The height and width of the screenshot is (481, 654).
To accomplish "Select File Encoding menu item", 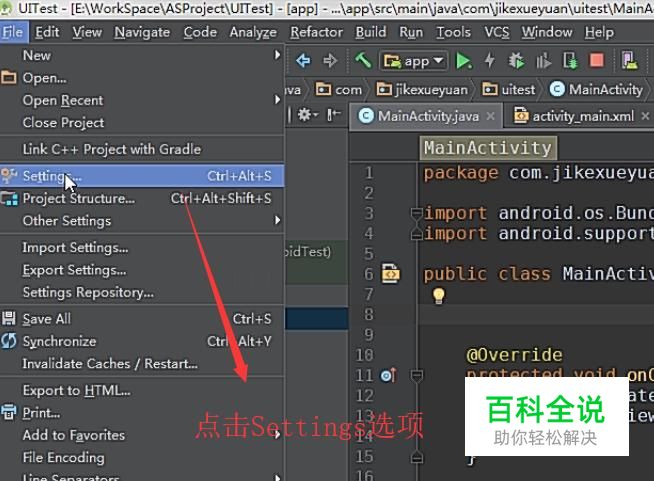I will pyautogui.click(x=142, y=458).
